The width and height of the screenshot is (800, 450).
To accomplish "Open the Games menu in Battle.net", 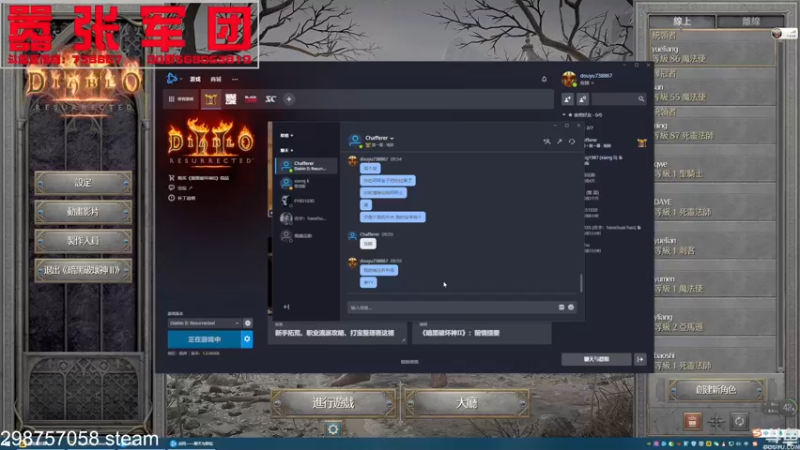I will click(x=195, y=79).
